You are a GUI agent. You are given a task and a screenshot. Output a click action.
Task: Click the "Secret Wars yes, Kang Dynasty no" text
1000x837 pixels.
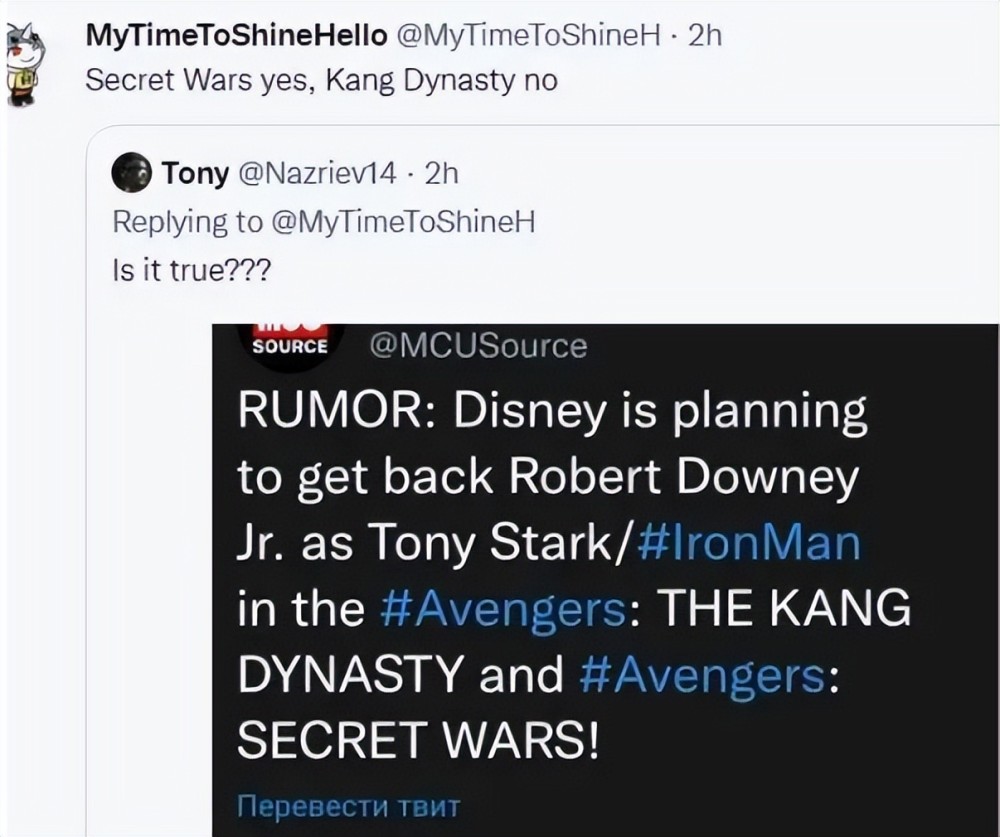[321, 81]
